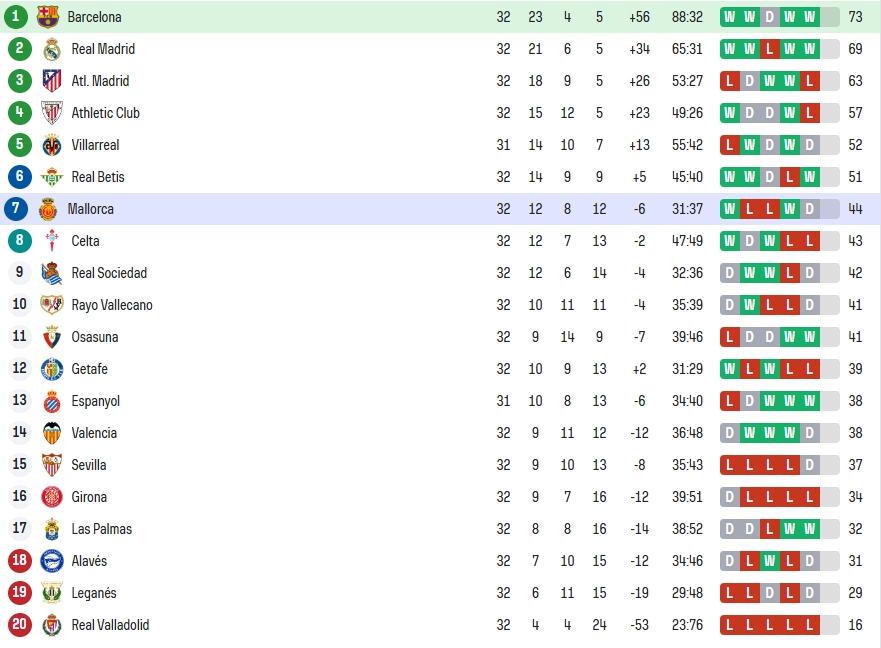Viewport: 881px width, 648px height.
Task: Click the Villarreal club crest
Action: click(x=52, y=145)
